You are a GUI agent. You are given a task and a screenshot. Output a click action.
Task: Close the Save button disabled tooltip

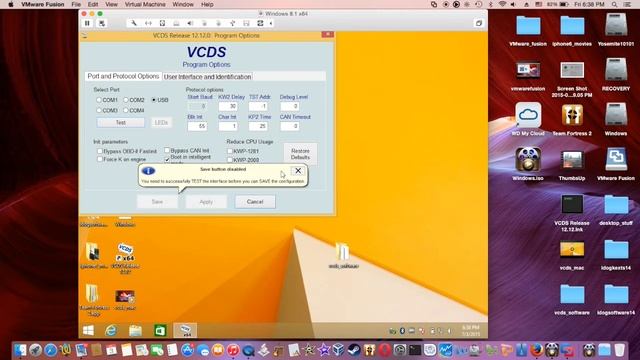(x=298, y=171)
